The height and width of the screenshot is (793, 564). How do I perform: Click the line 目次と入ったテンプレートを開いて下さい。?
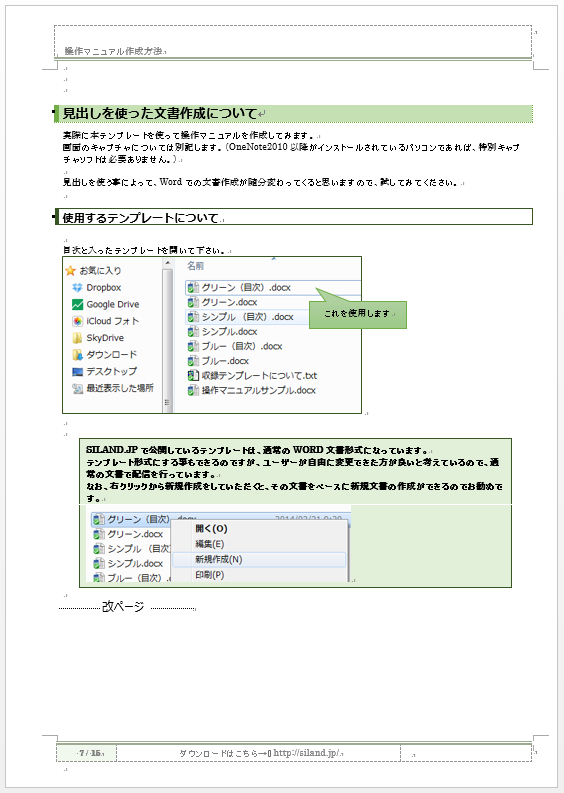tap(144, 250)
